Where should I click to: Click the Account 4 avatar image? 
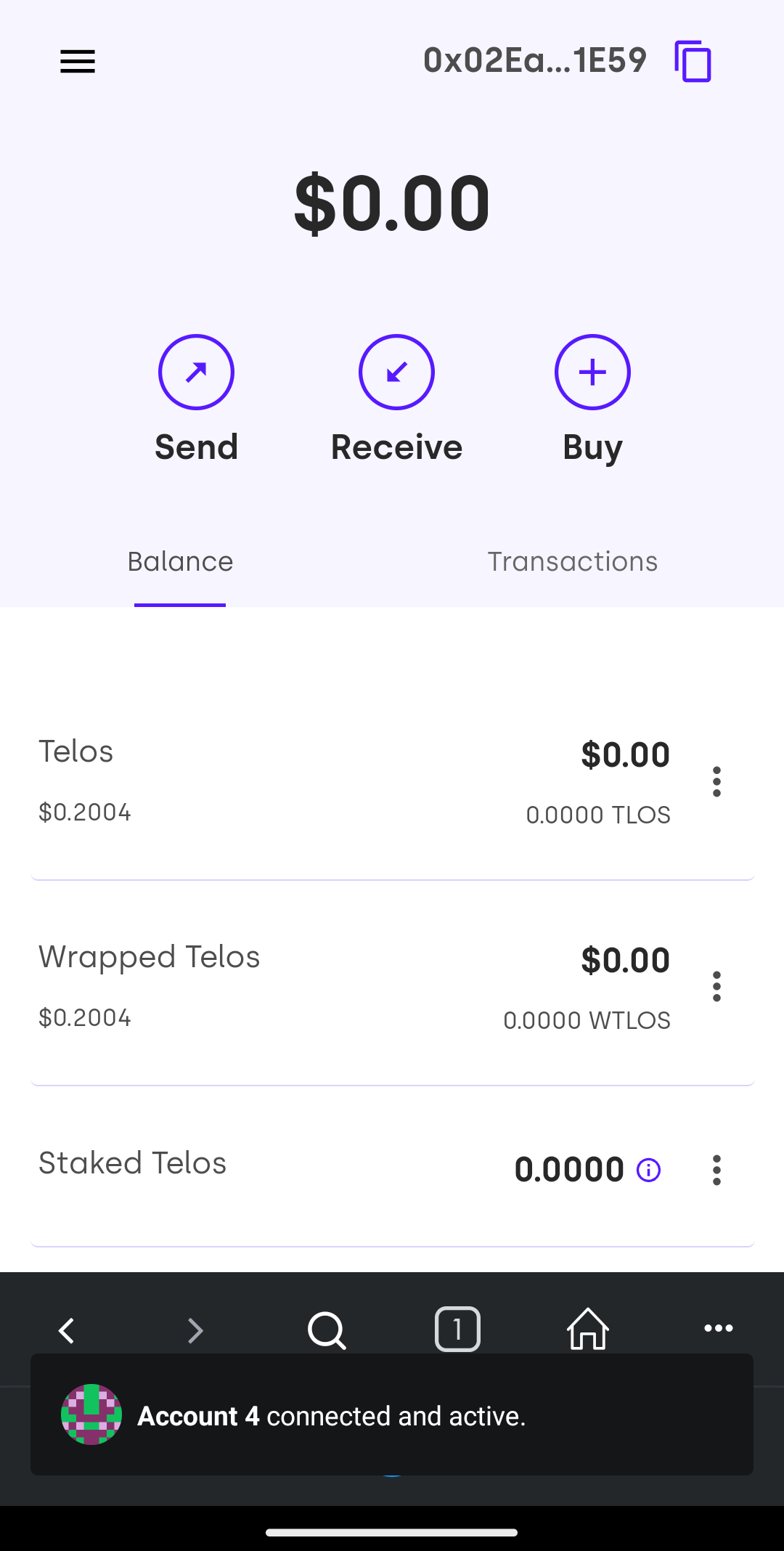pos(91,1414)
